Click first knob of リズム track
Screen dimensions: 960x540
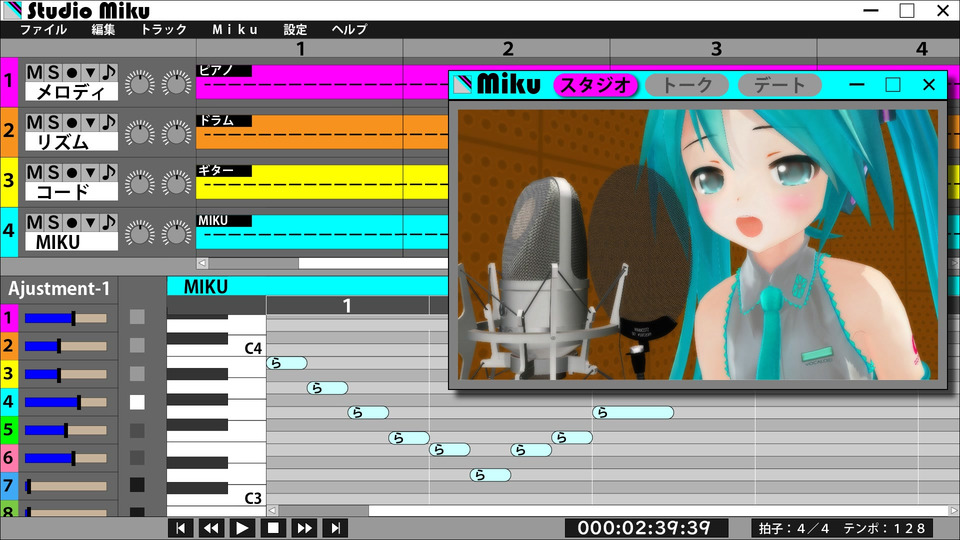[140, 133]
